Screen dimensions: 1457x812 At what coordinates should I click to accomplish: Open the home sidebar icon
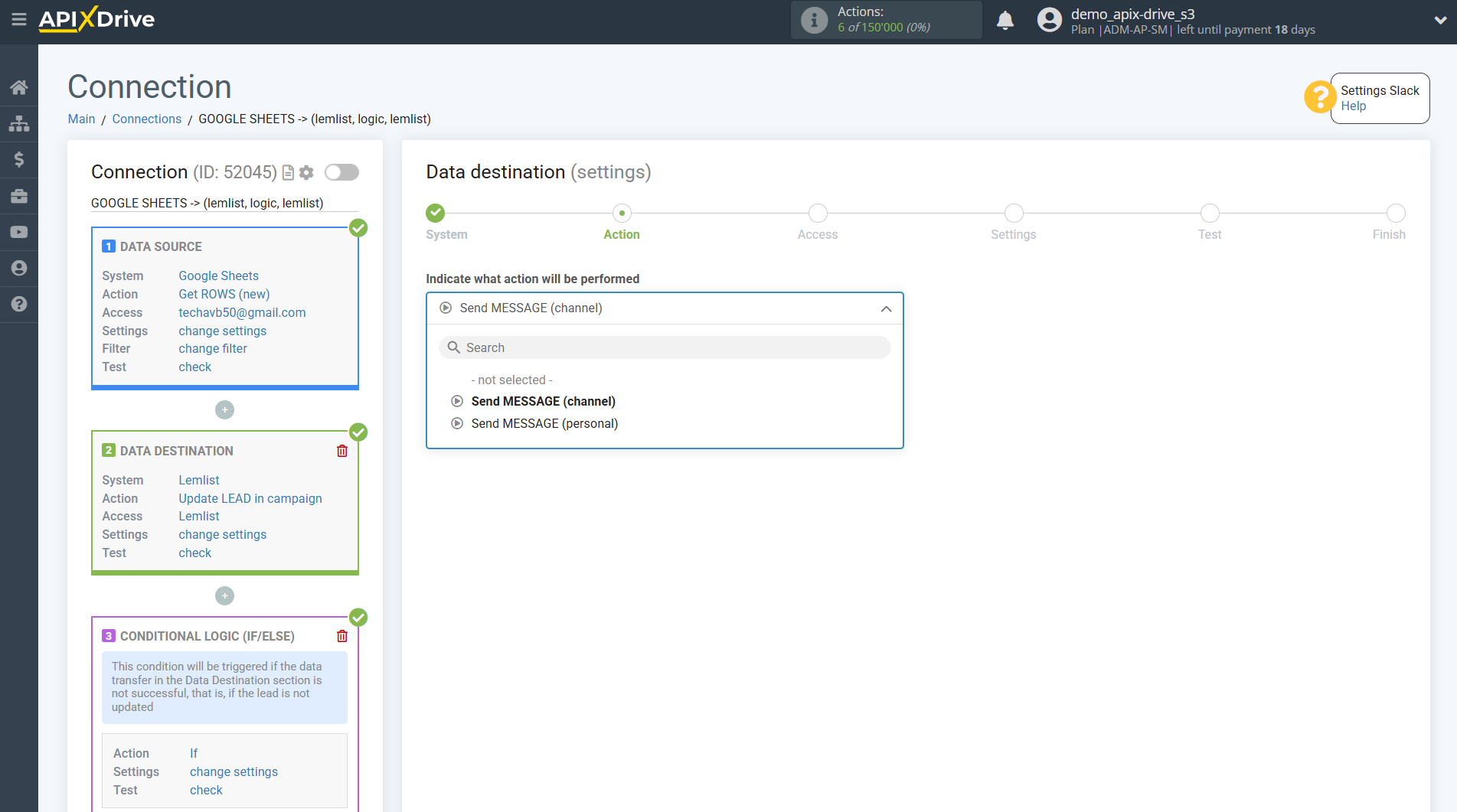19,87
